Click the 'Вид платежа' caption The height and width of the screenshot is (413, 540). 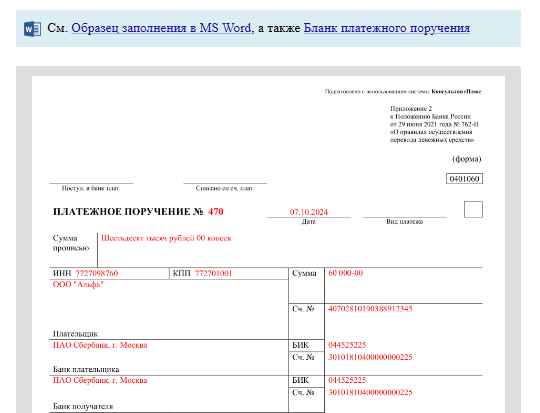(x=404, y=222)
